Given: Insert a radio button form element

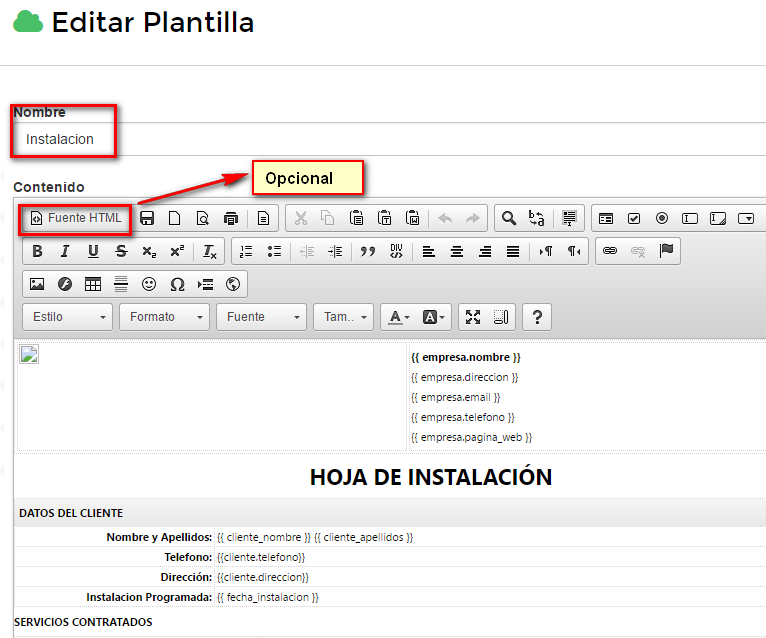Looking at the screenshot, I should coord(662,218).
